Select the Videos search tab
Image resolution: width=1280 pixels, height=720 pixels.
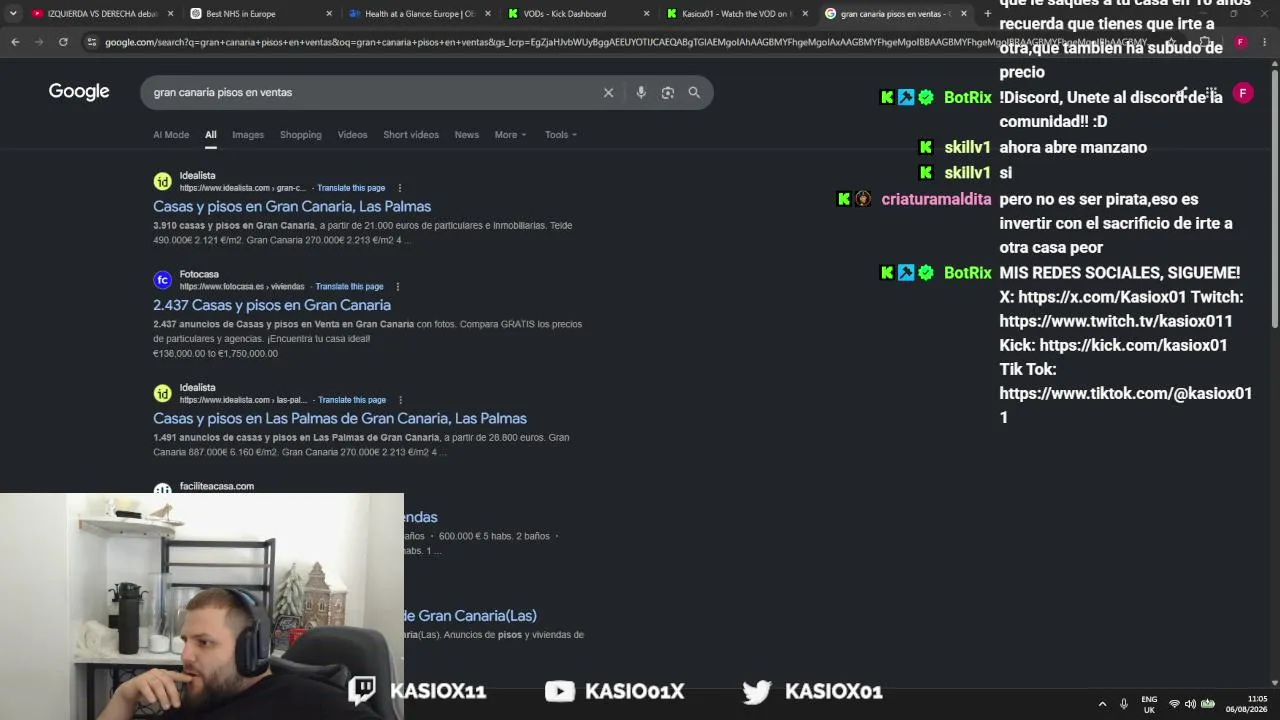coord(352,135)
